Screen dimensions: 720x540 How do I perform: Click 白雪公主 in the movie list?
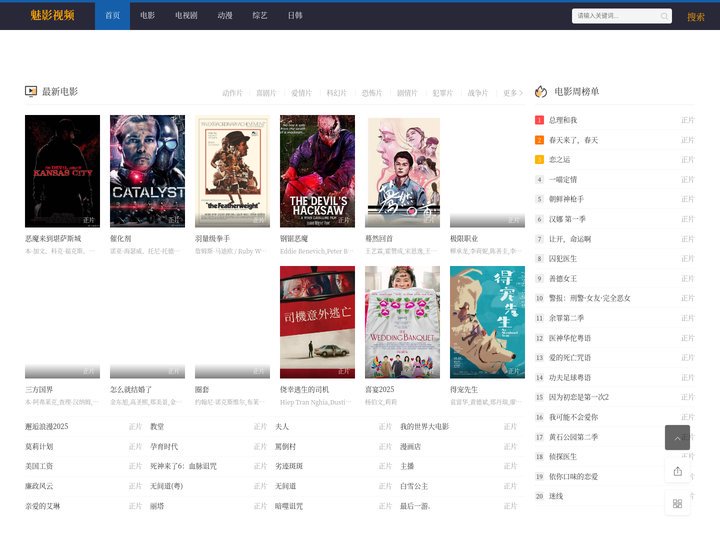pos(414,486)
